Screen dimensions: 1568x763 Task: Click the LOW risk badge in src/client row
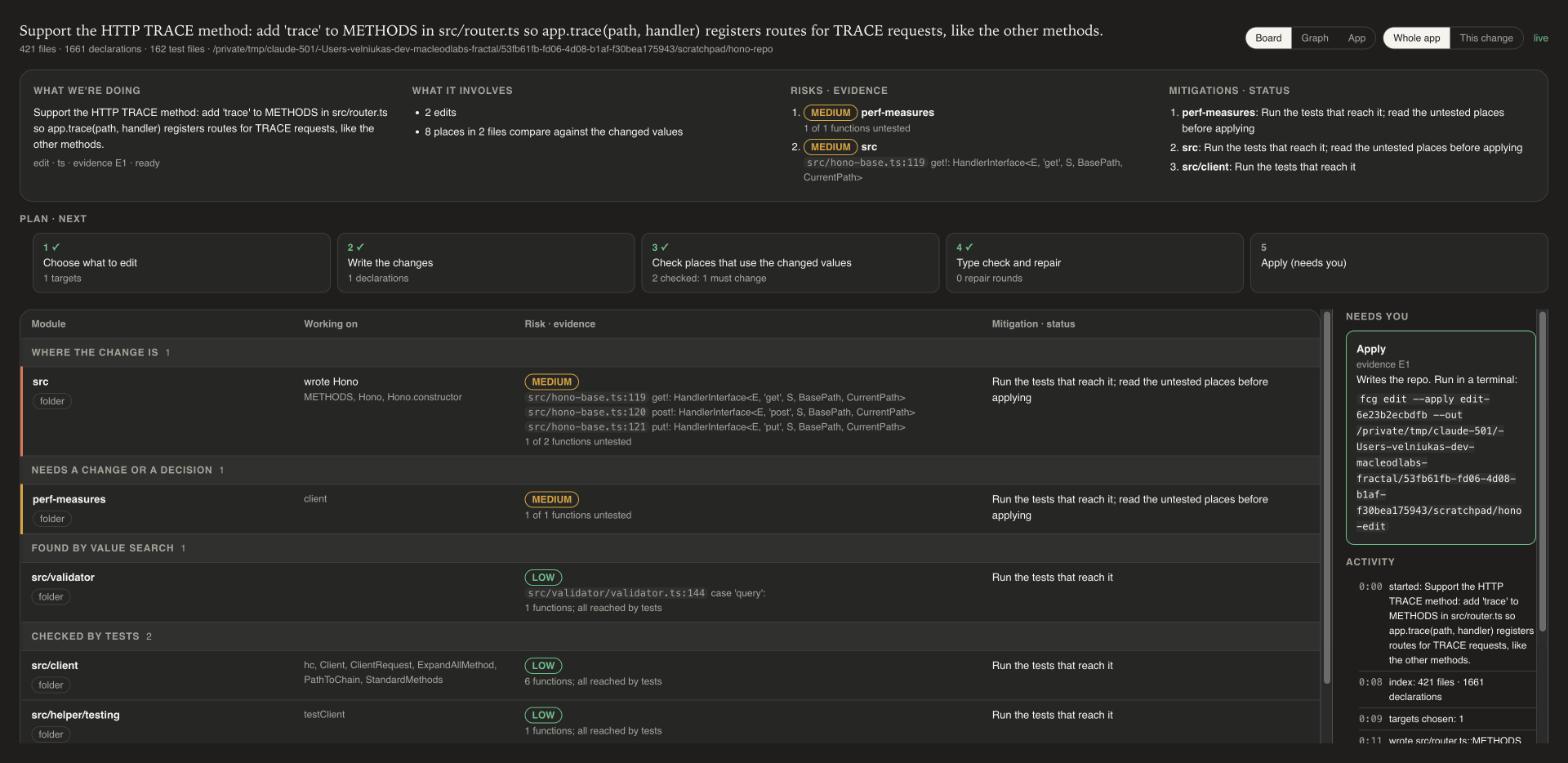click(543, 665)
